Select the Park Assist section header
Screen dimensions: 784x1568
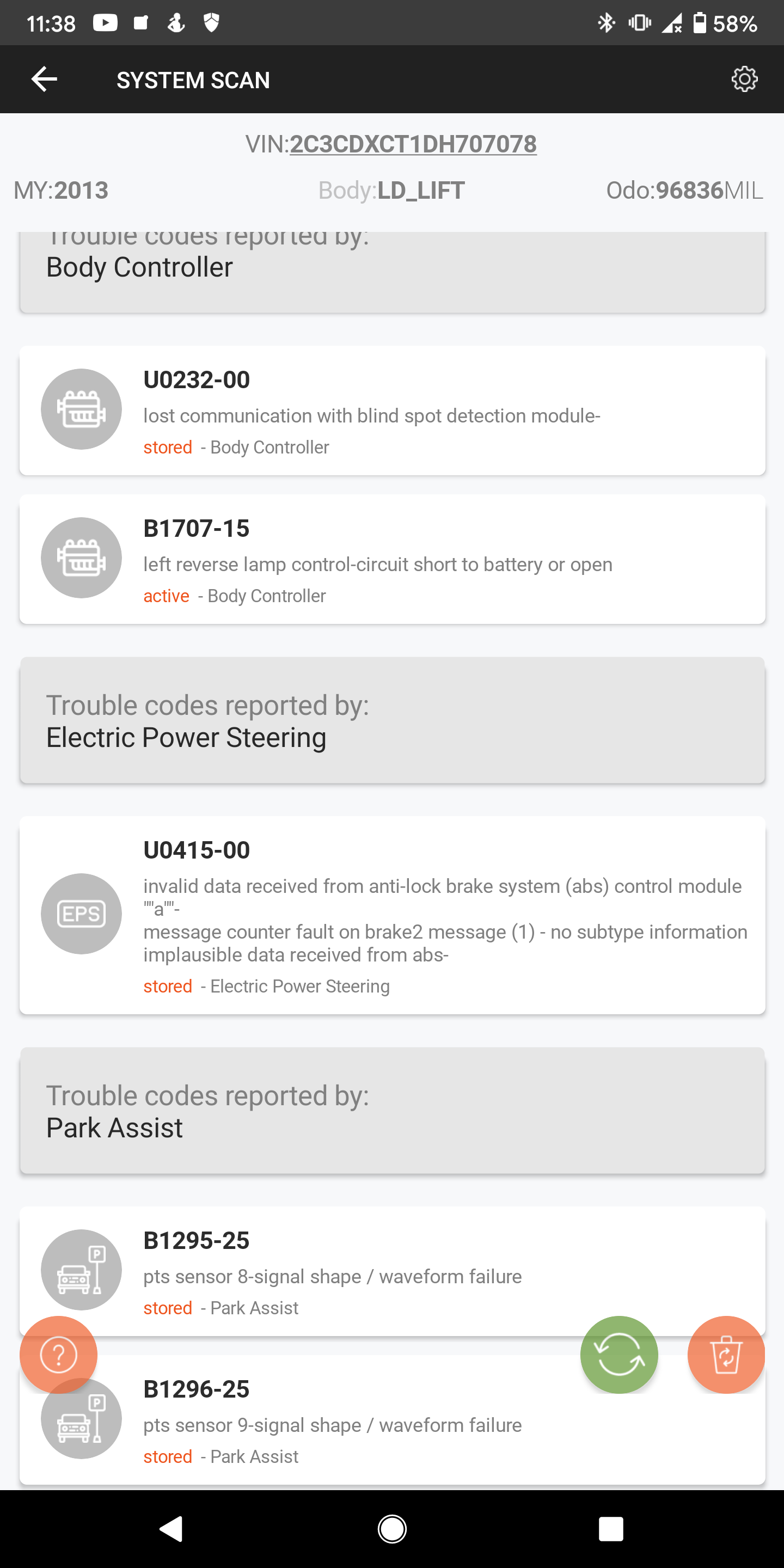392,1111
